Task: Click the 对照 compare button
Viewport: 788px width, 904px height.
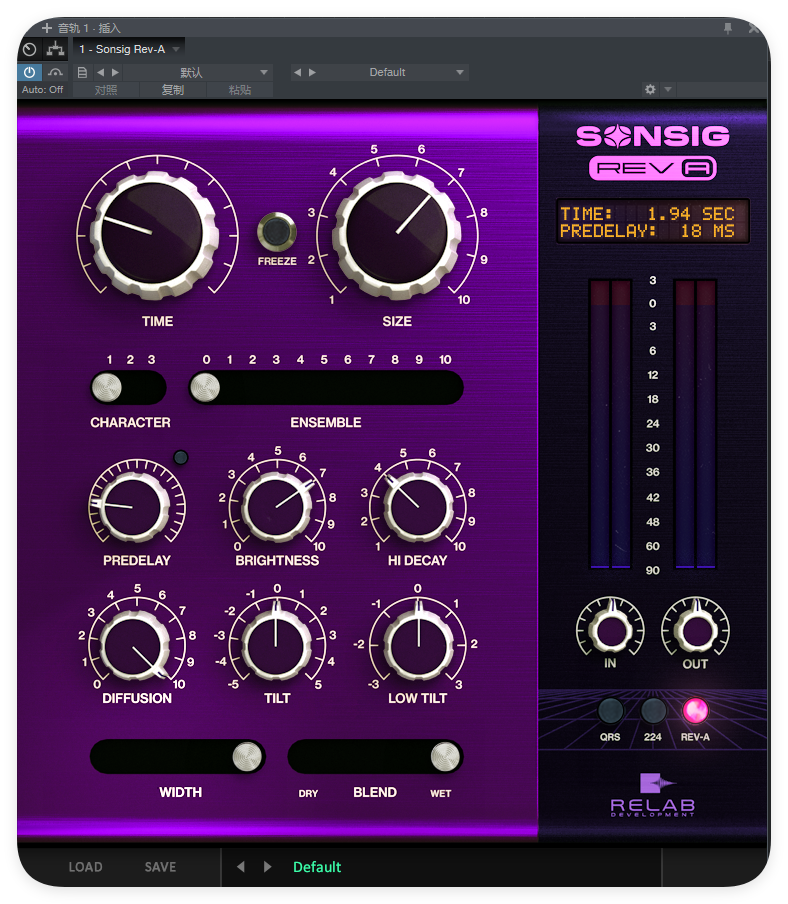Action: point(106,90)
